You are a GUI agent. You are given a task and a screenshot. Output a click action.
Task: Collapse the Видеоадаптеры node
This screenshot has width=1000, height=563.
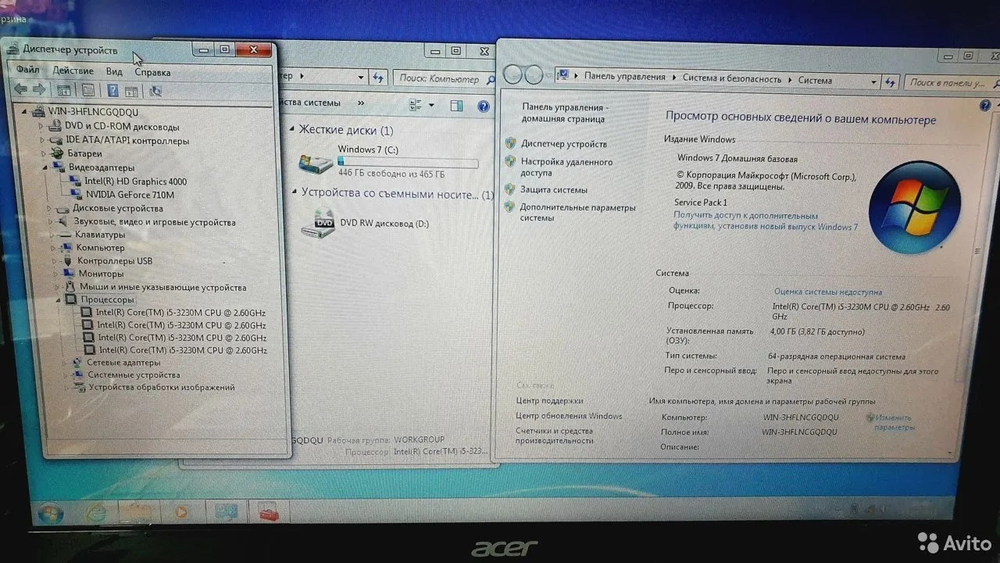tap(45, 167)
